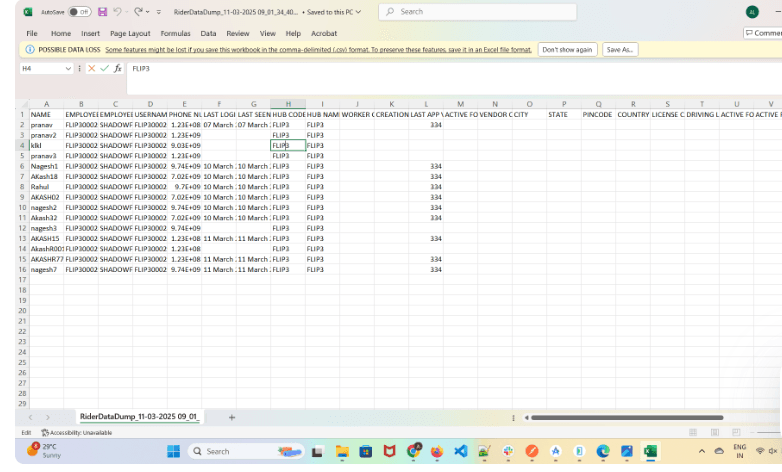Open the Formulas tab
The image size is (782, 472).
coord(176,33)
